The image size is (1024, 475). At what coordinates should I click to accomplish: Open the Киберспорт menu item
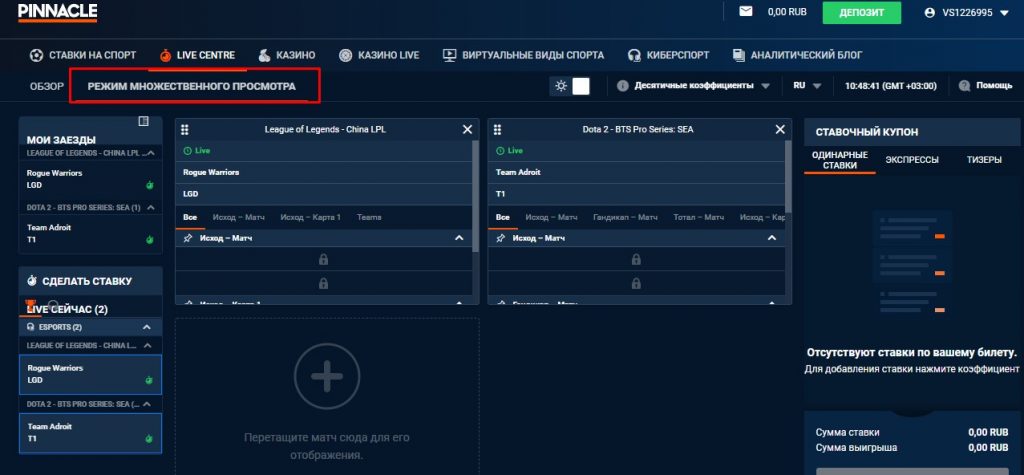click(664, 55)
